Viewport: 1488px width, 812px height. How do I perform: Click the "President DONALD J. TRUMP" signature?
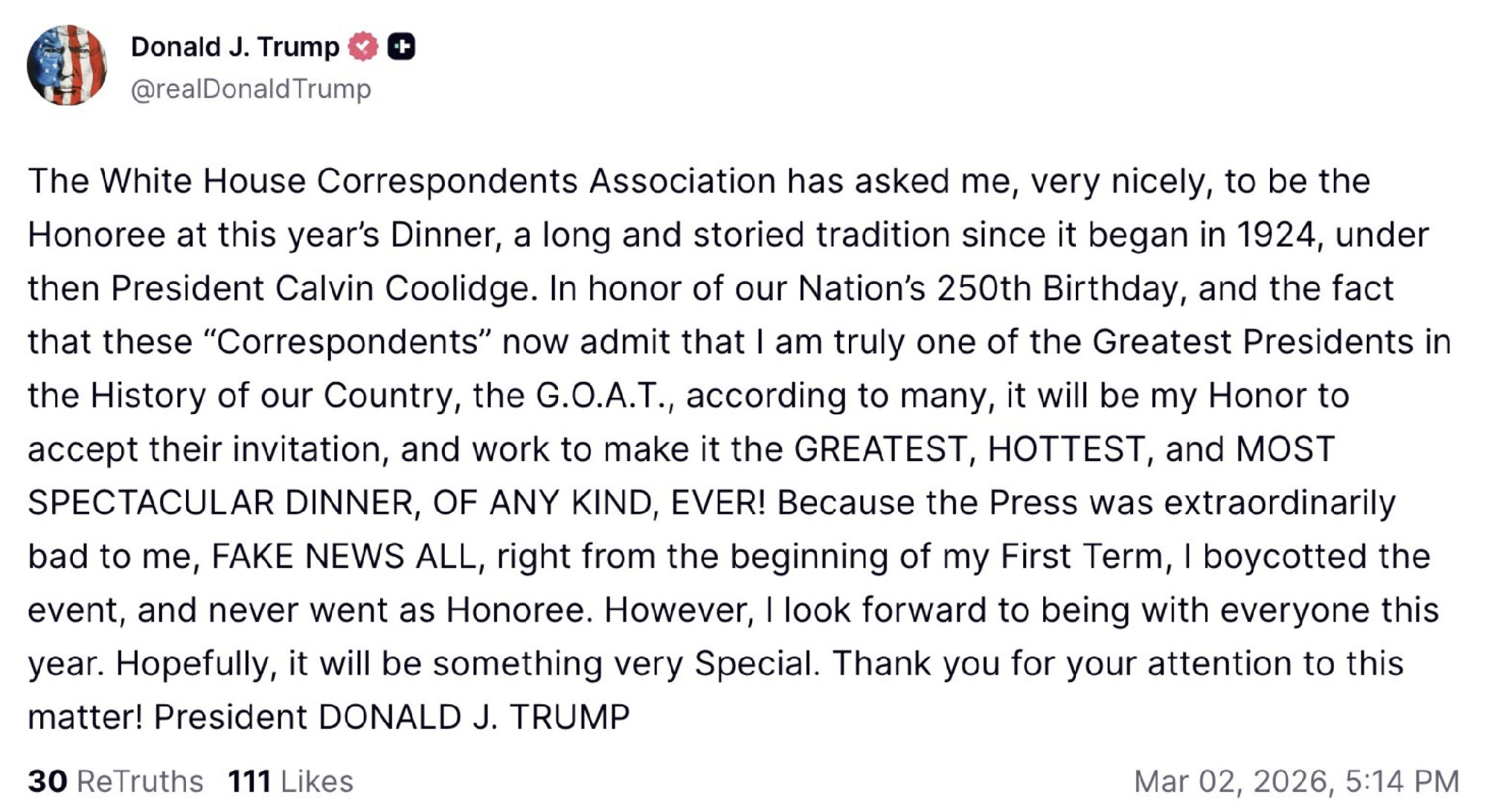391,717
